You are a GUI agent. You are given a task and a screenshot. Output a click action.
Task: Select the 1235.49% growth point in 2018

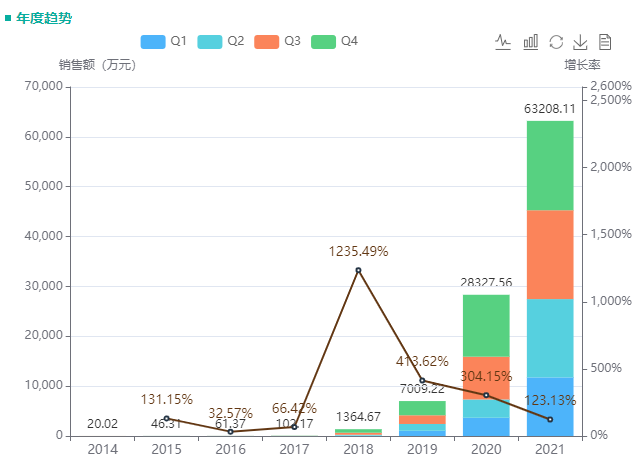[358, 270]
